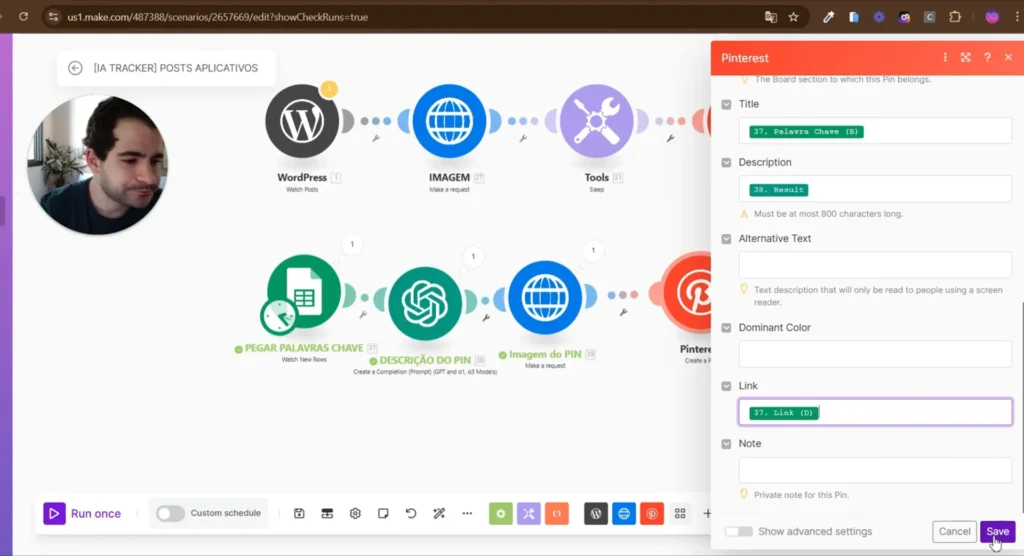Click the blue HTTP favorite icon

click(x=624, y=514)
